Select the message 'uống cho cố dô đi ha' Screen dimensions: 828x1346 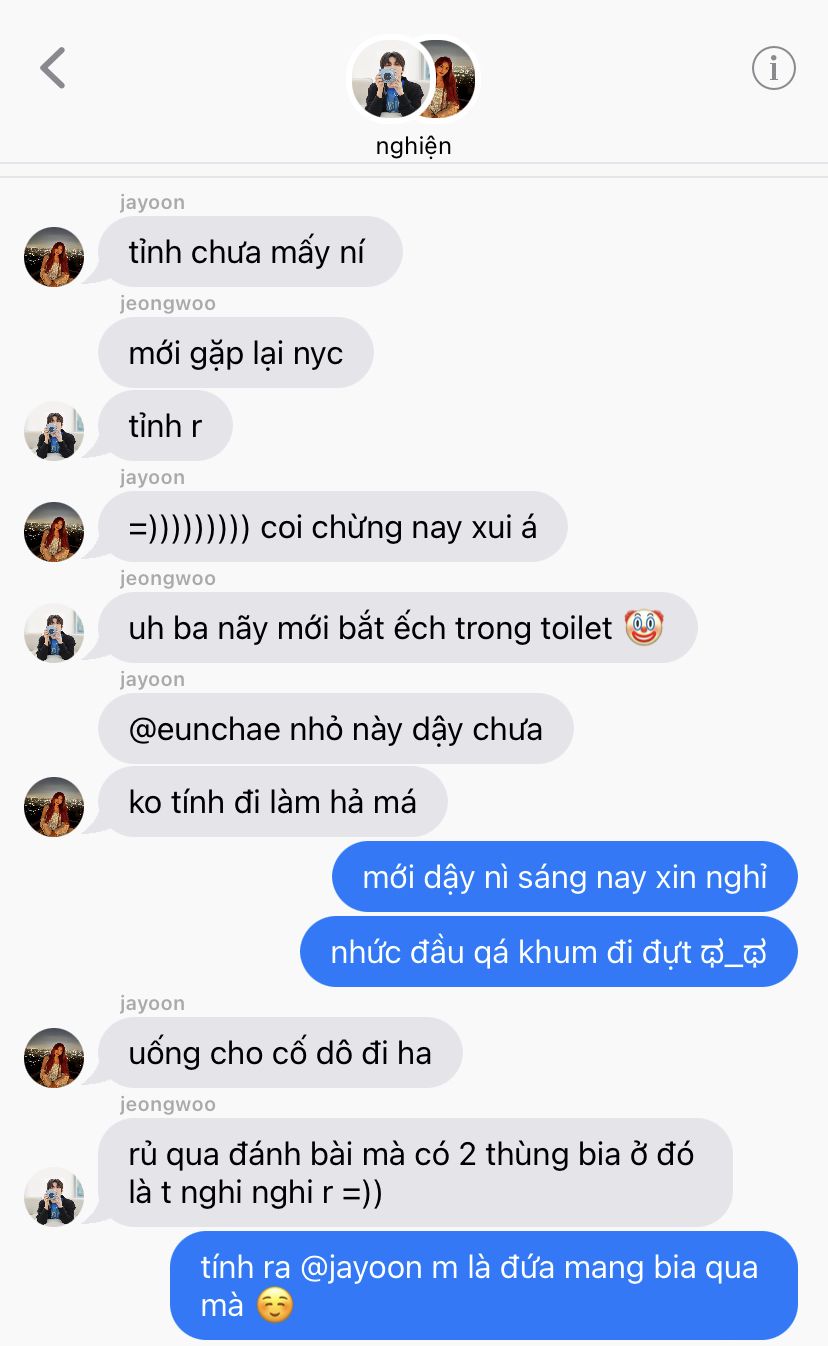(x=280, y=1053)
